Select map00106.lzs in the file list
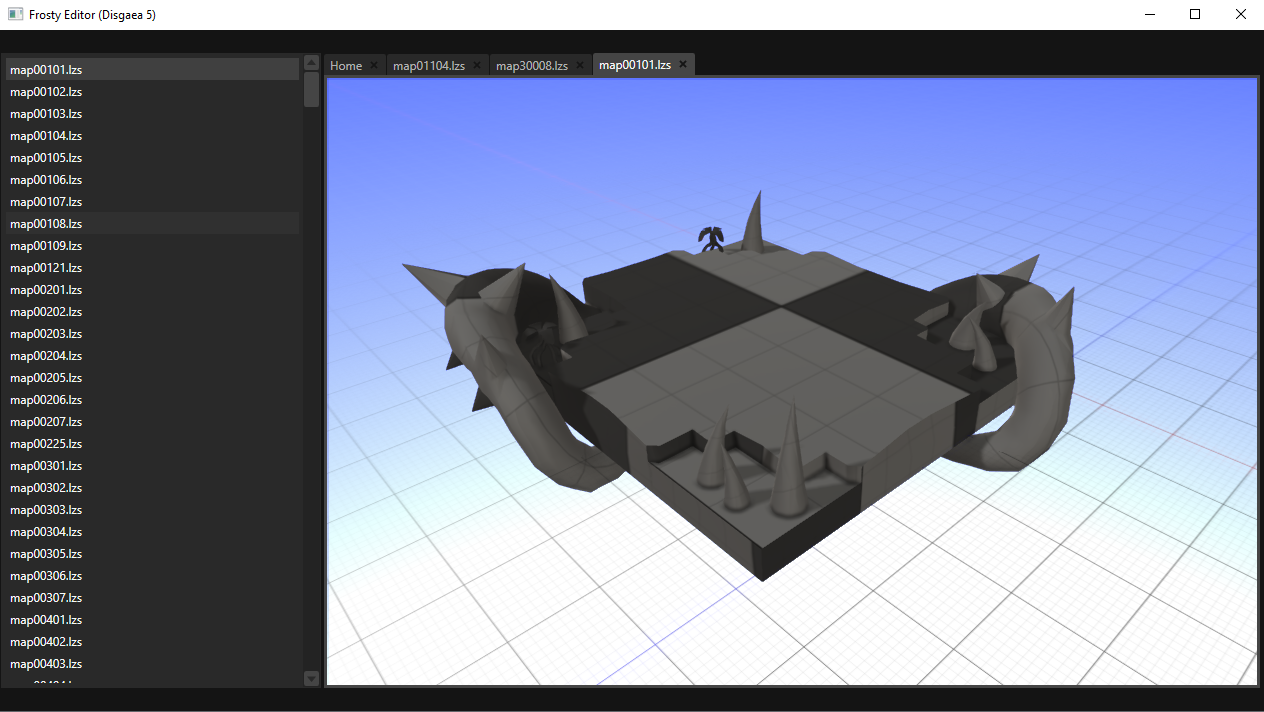This screenshot has width=1264, height=712. click(152, 179)
